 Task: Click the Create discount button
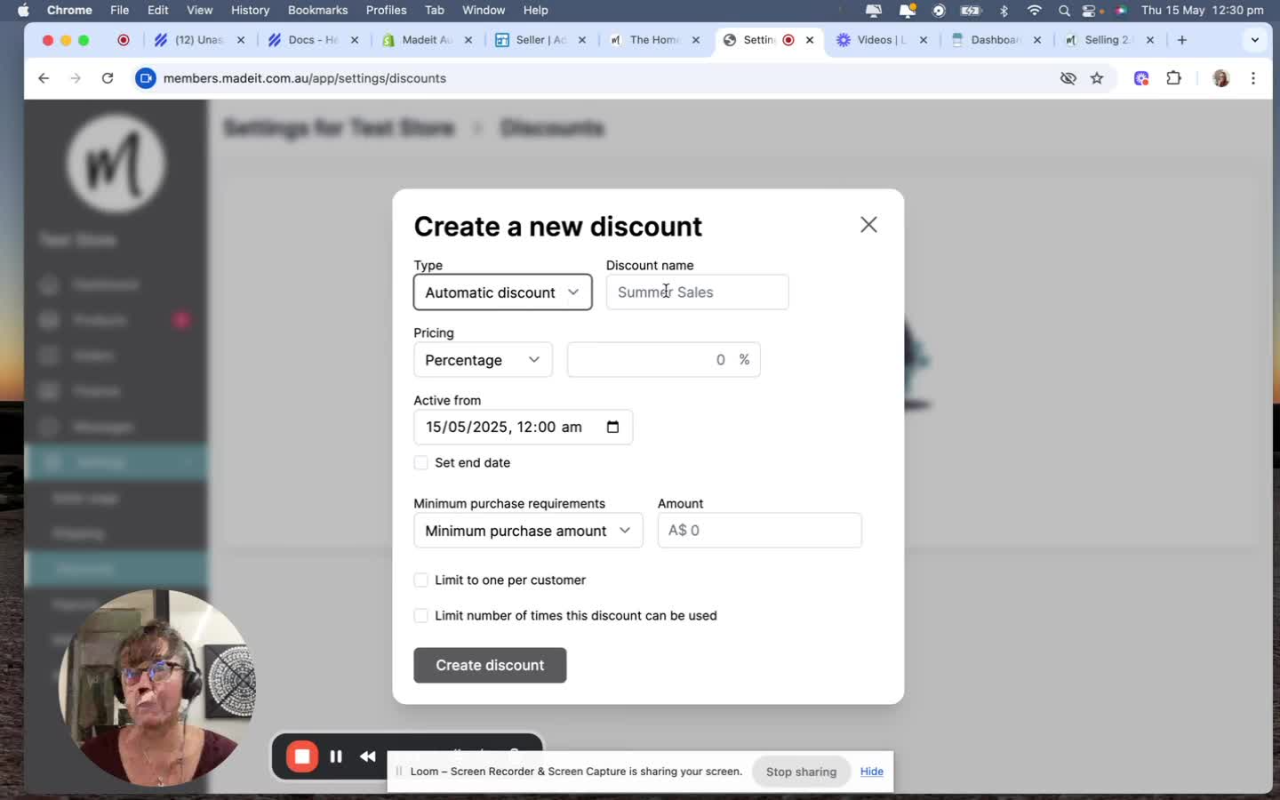(x=489, y=665)
